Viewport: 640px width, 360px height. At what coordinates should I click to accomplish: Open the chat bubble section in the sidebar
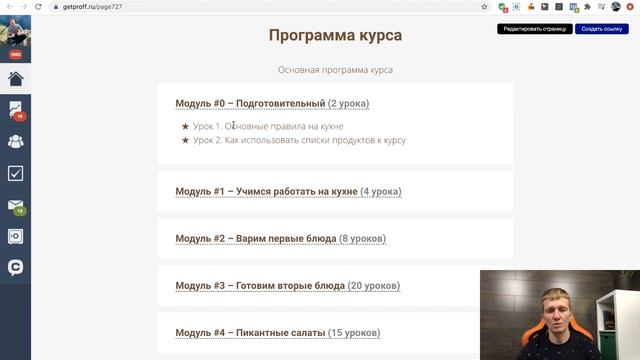coord(16,268)
